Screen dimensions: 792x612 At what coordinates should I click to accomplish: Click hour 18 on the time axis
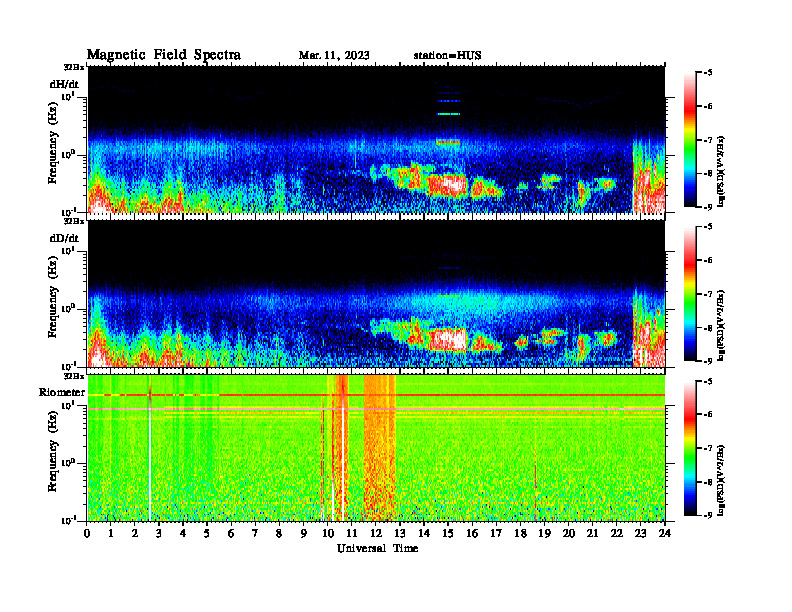(x=520, y=534)
